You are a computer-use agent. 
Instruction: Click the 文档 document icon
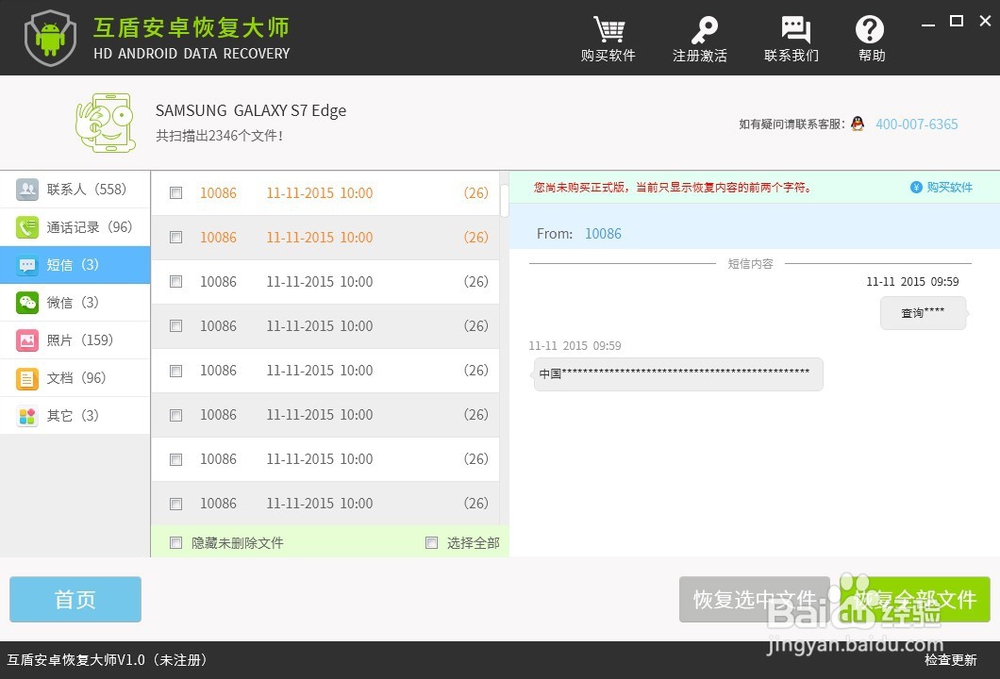click(27, 378)
